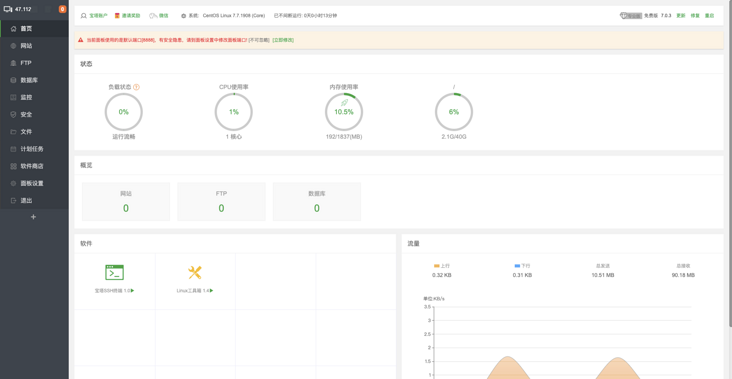
Task: Click the orange 0 notification badge
Action: (62, 9)
